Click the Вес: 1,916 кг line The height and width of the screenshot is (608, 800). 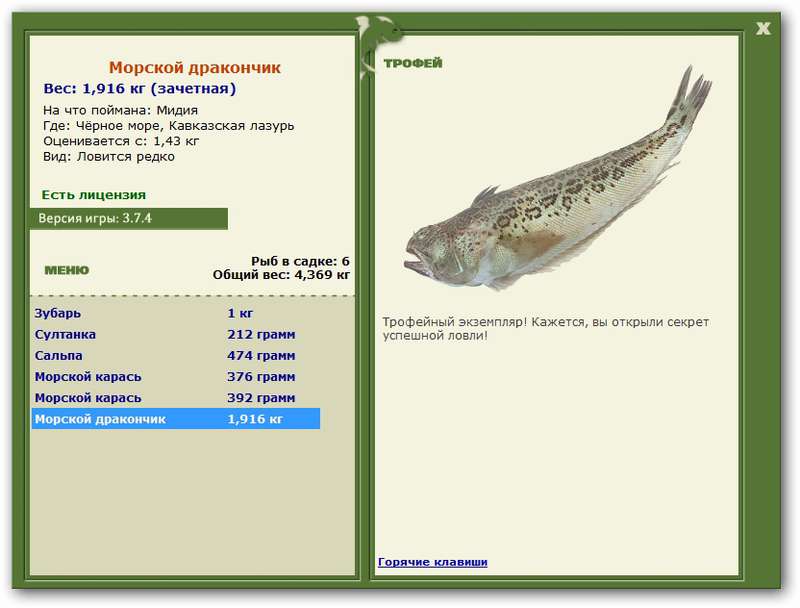click(x=140, y=88)
